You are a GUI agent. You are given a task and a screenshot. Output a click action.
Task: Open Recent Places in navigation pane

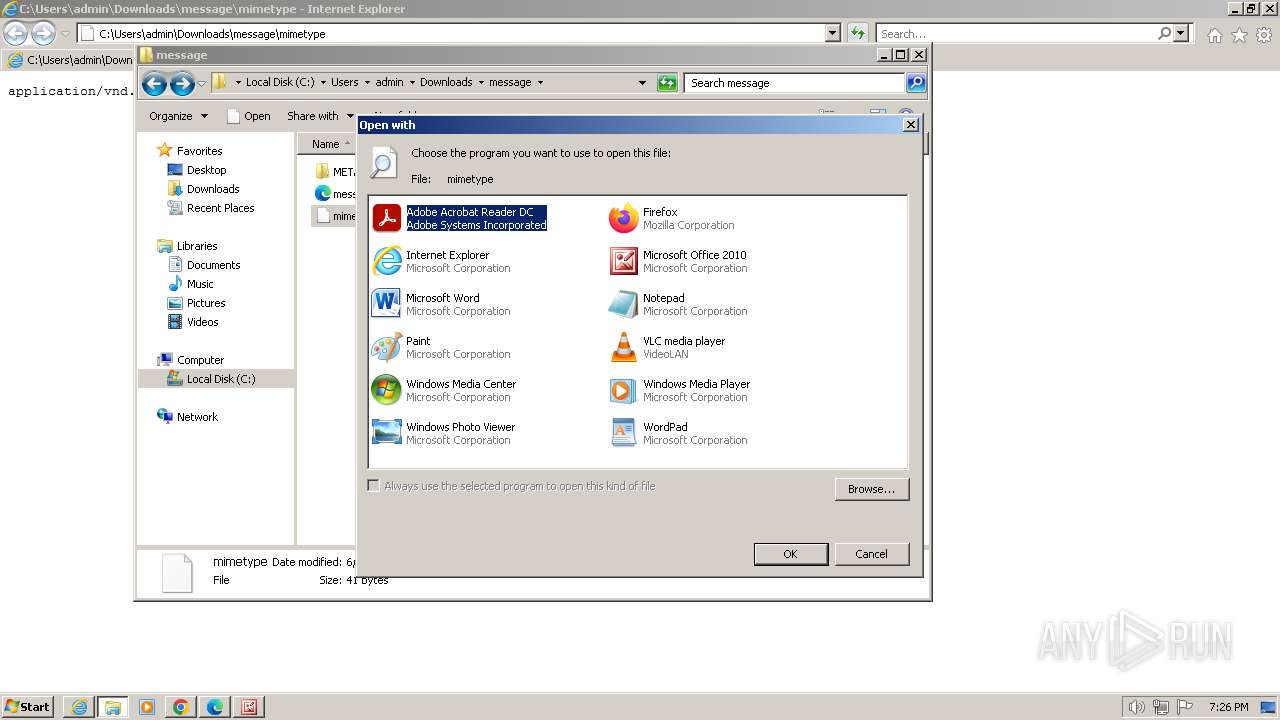point(220,208)
